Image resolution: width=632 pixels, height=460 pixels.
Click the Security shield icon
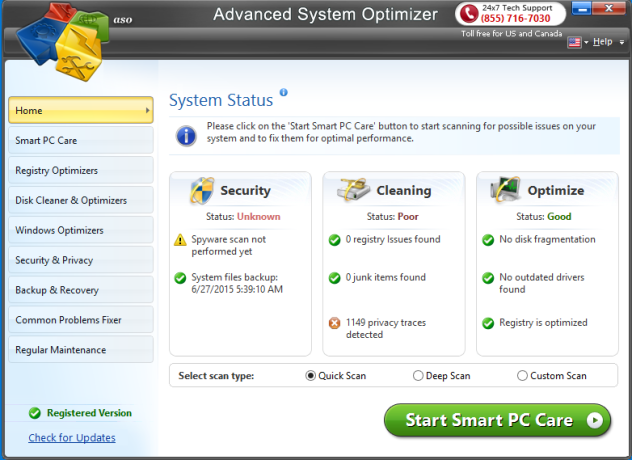[202, 190]
